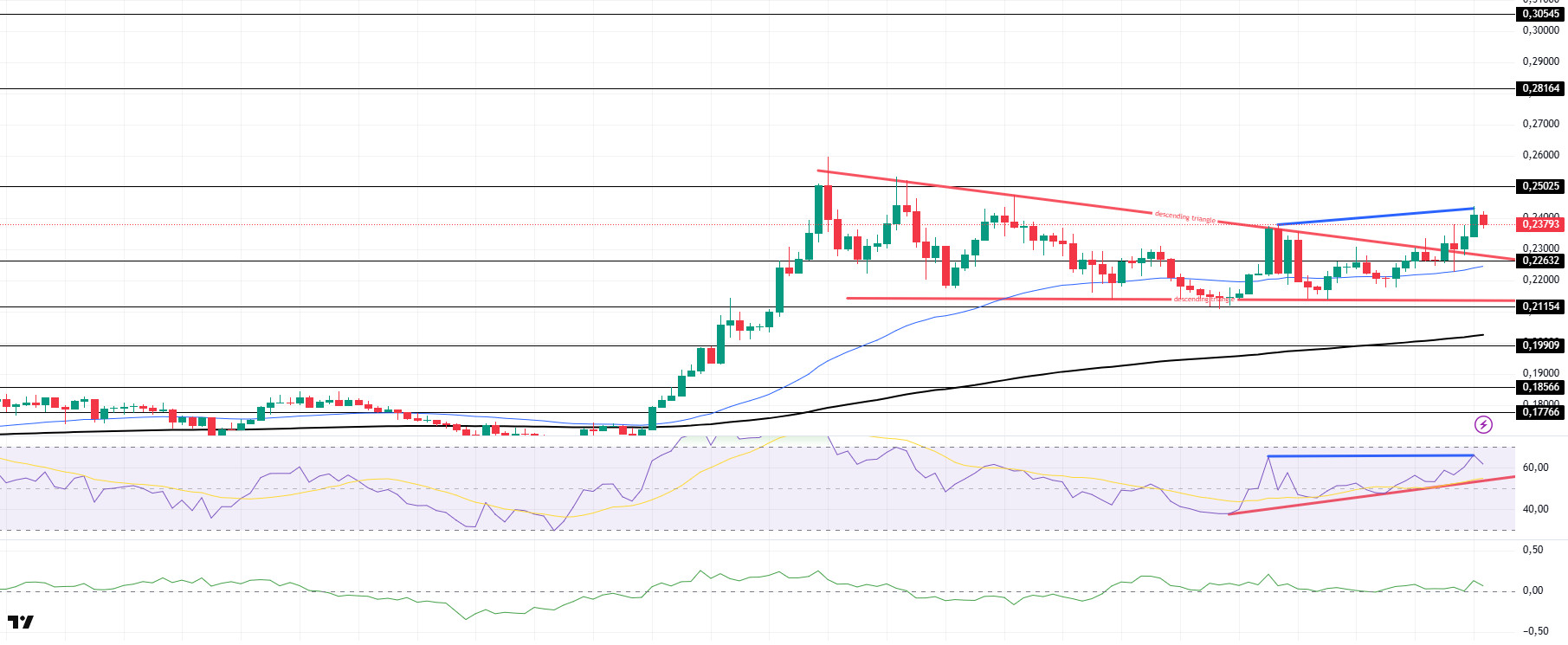Select the 0,17766 price level label

click(x=1541, y=412)
